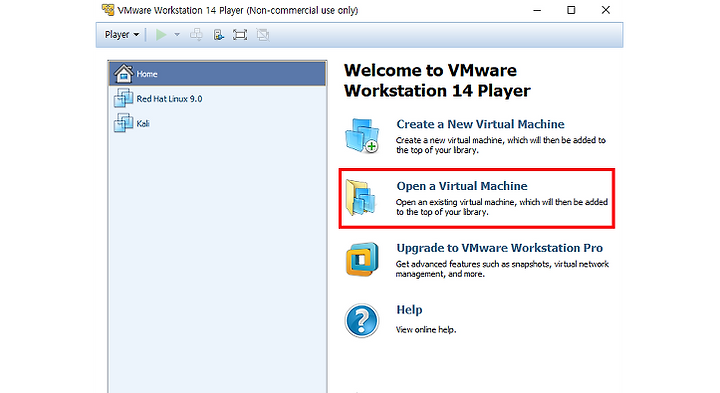720x393 pixels.
Task: Click 'Create a new virtual machine, which will' description
Action: pos(501,145)
